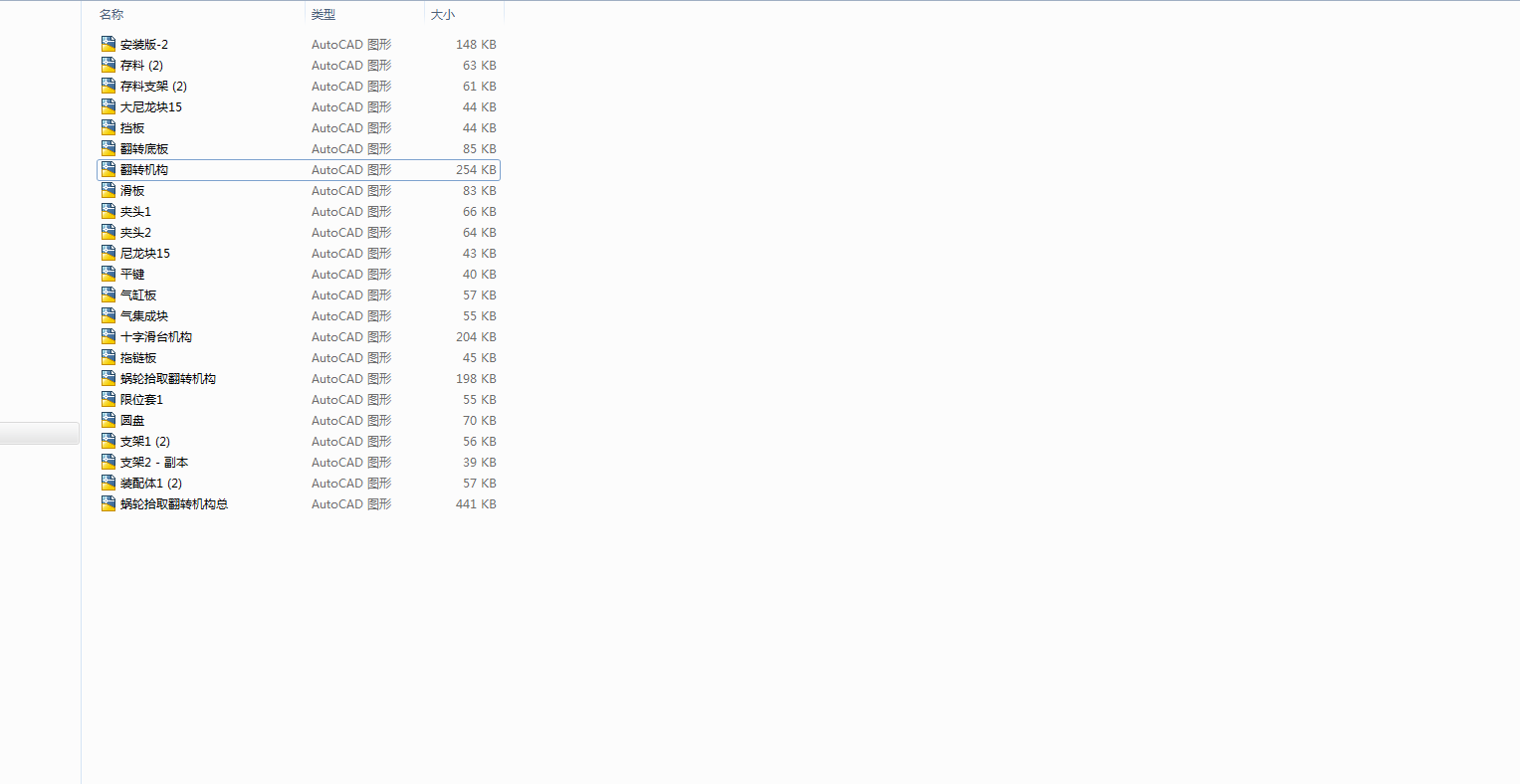This screenshot has width=1520, height=784.
Task: Select the drawing icon for 气集成块
Action: pyautogui.click(x=109, y=315)
